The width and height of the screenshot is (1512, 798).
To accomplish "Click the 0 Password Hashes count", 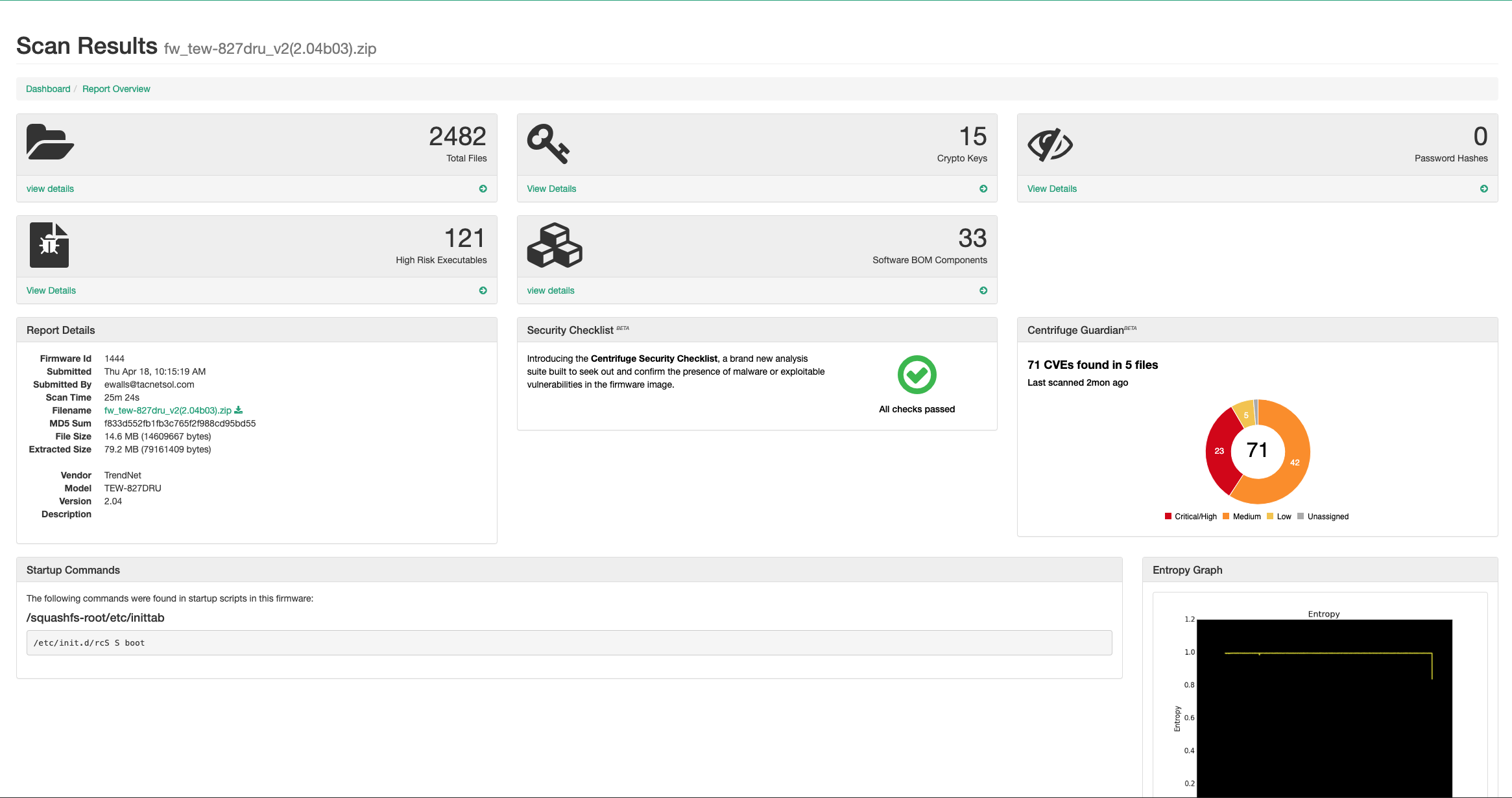I will click(1480, 136).
